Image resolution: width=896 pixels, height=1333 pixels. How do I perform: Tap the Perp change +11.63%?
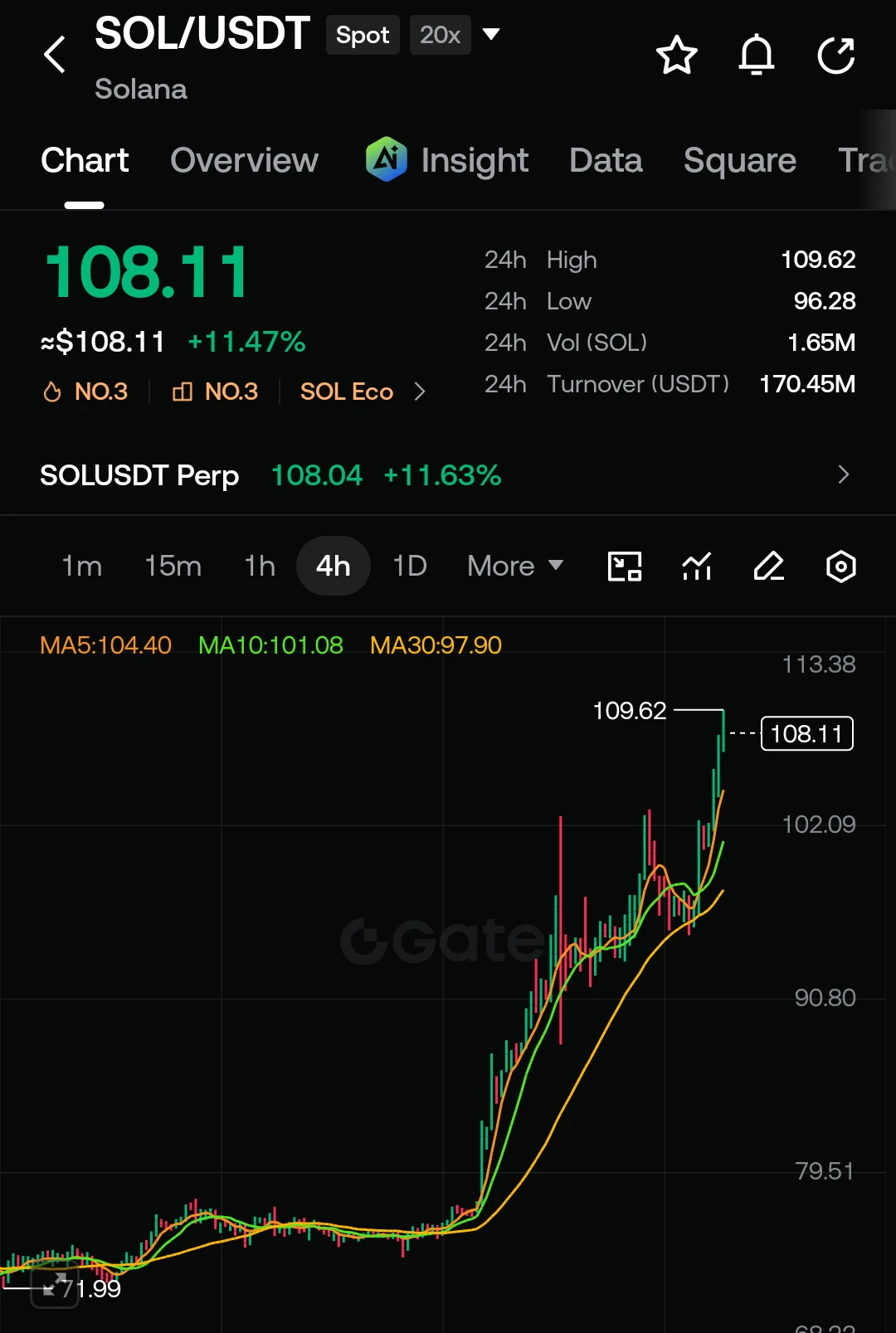pyautogui.click(x=442, y=475)
